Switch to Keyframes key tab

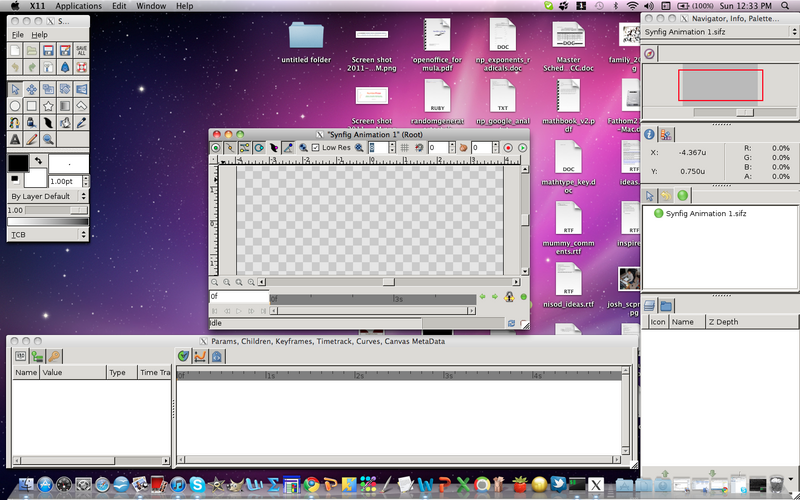coord(54,356)
